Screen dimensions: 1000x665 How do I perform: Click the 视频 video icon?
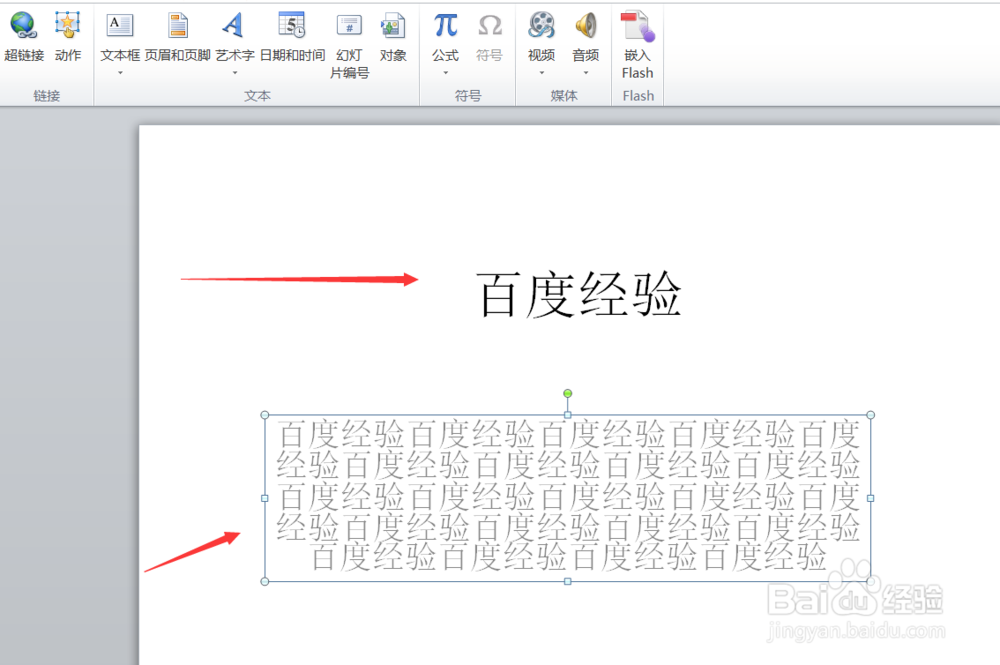(541, 26)
